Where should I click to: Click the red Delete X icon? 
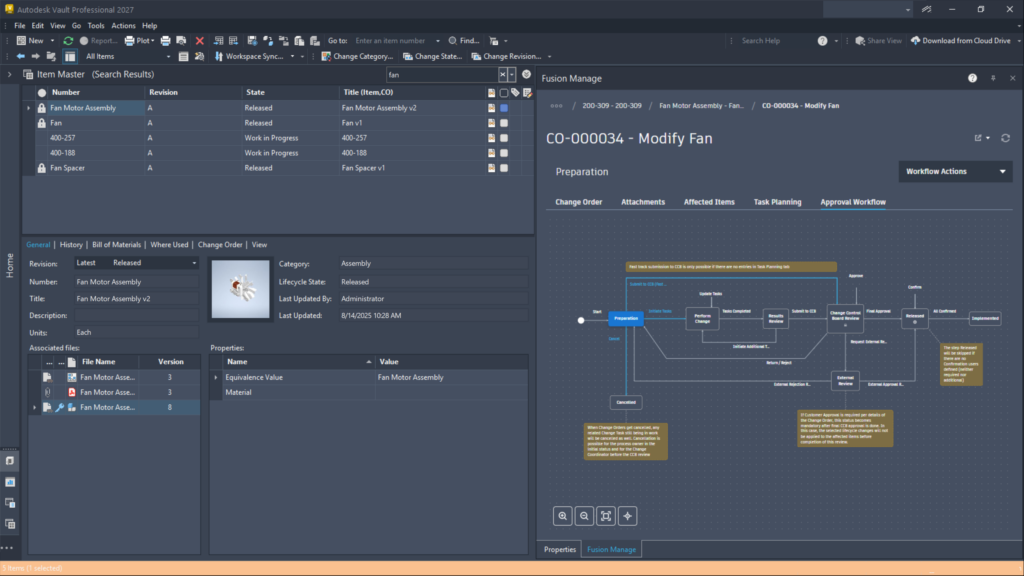tap(200, 40)
